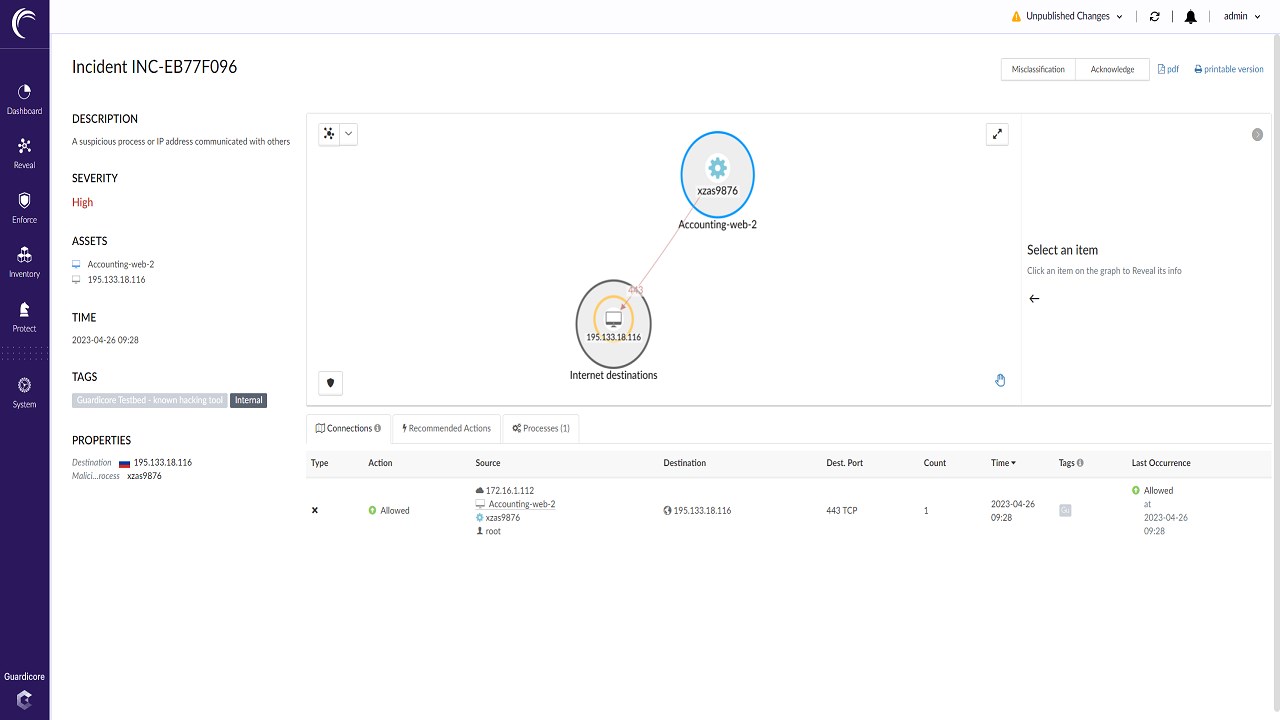Open 195.133.18.116 asset link
Image resolution: width=1280 pixels, height=720 pixels.
(x=116, y=280)
